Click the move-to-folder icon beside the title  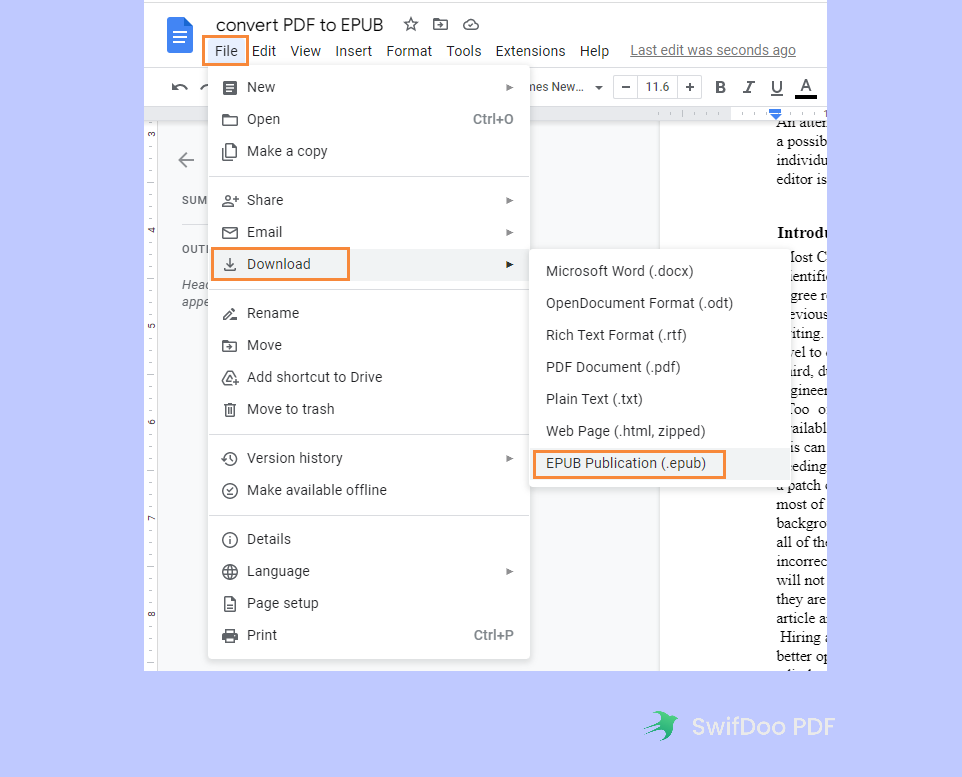pyautogui.click(x=441, y=25)
